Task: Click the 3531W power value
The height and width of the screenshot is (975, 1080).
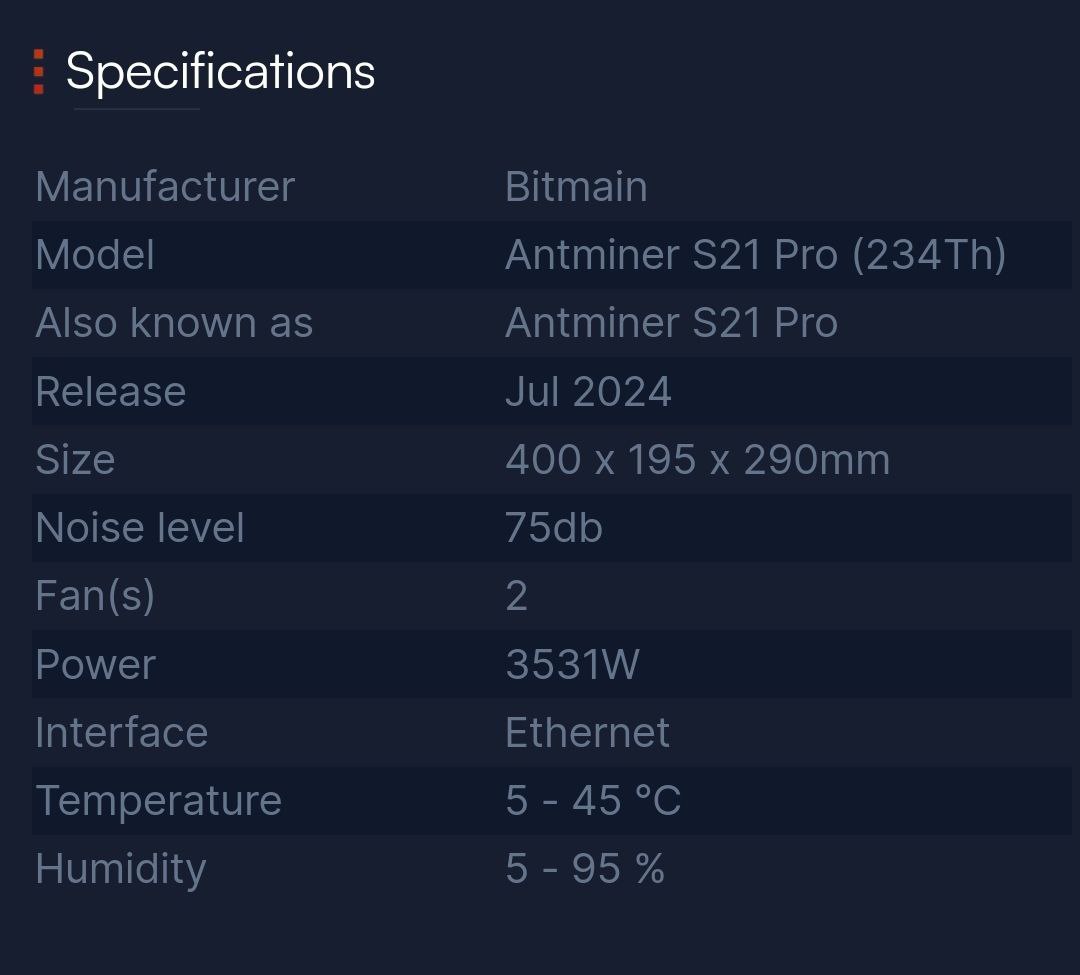Action: (572, 664)
